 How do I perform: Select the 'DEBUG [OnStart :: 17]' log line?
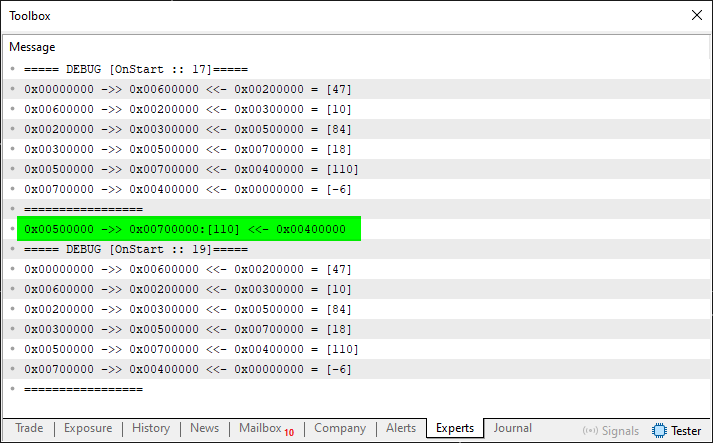[356, 69]
